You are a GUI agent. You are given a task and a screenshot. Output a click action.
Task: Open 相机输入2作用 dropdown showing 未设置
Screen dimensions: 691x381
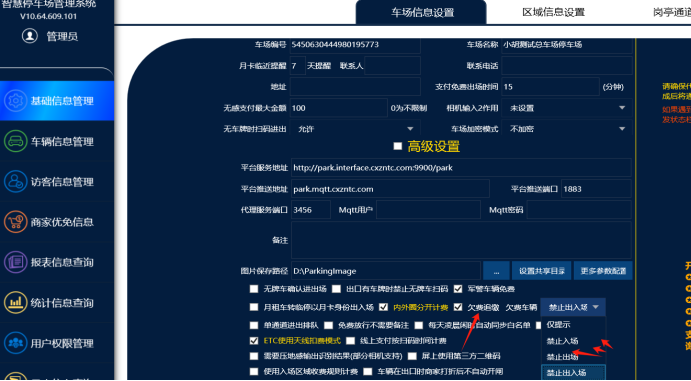click(567, 108)
